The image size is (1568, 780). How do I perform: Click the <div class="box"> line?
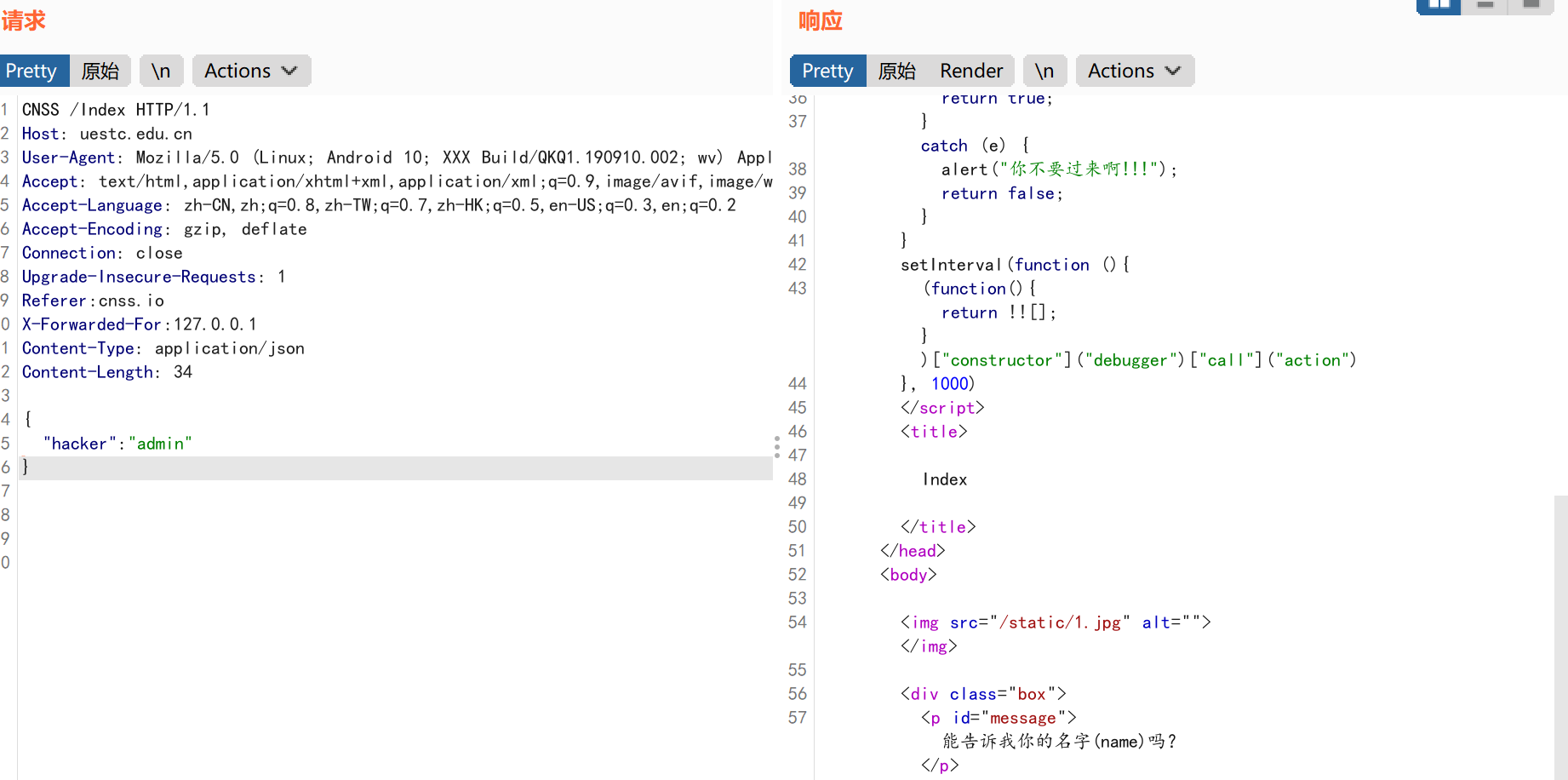pyautogui.click(x=983, y=694)
